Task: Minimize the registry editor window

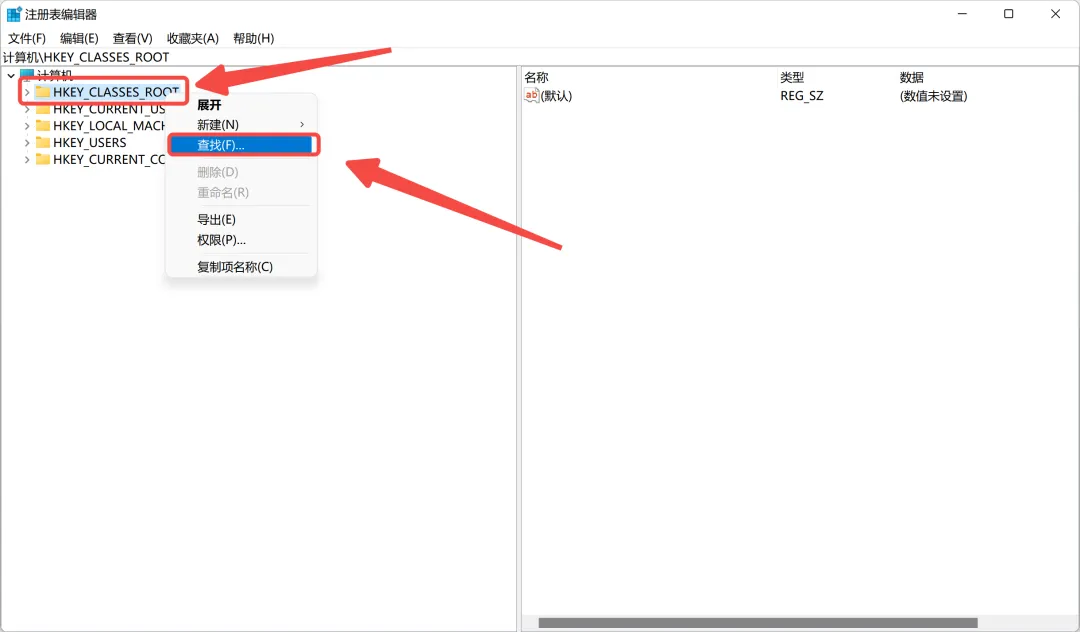Action: pos(962,14)
